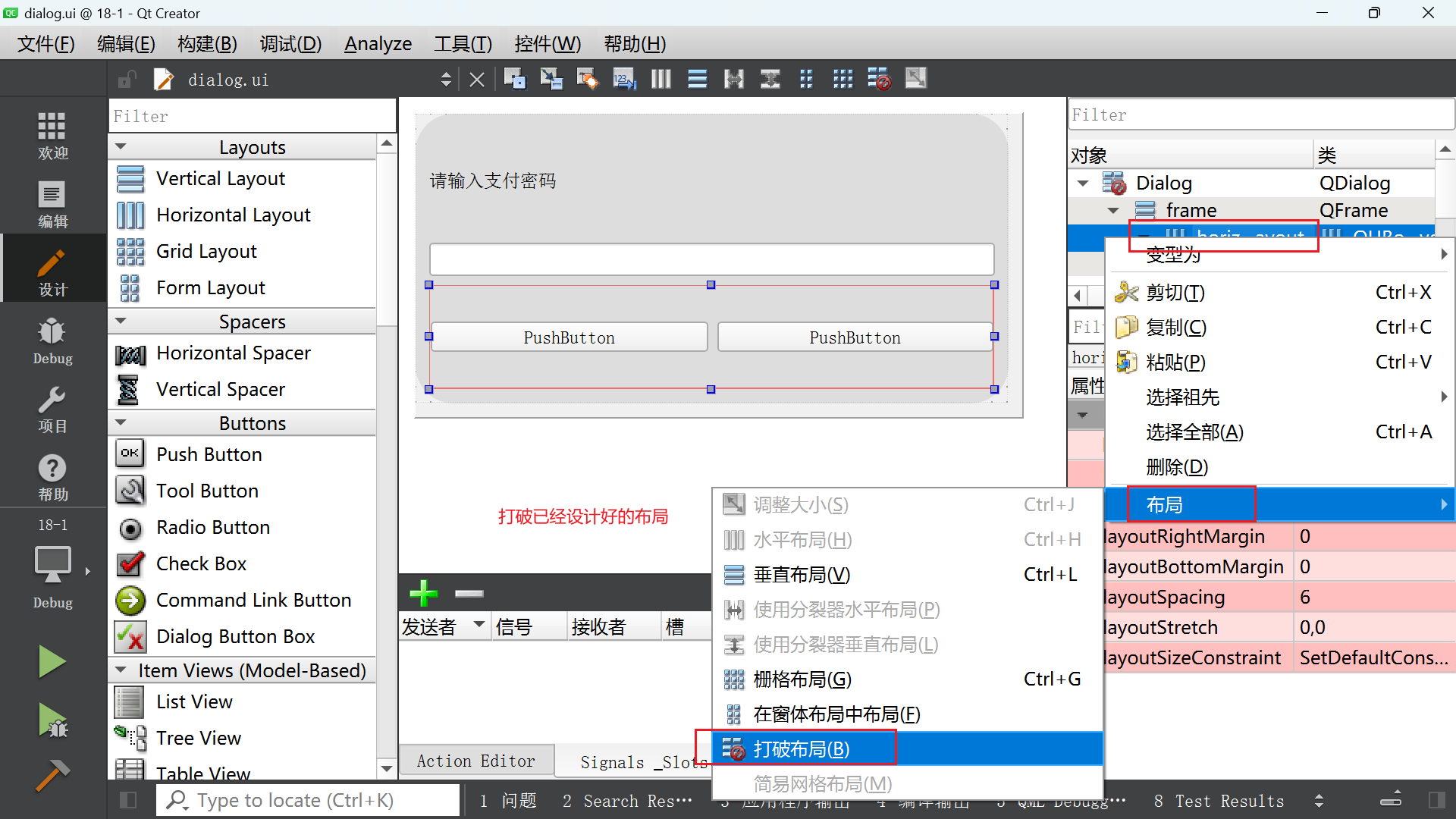The height and width of the screenshot is (819, 1456).
Task: Choose 打破布局(B) from the context menu
Action: point(802,748)
